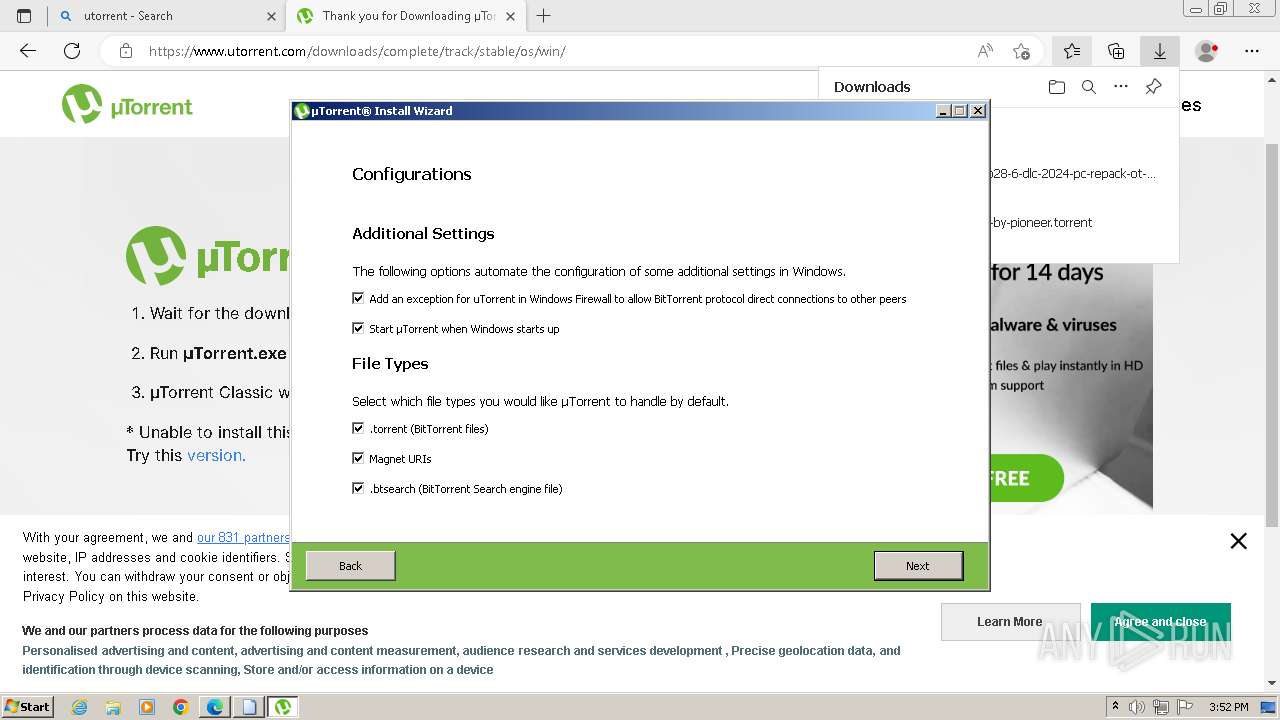Screen dimensions: 1280x720
Task: Open tab actions menu in Edge
Action: click(x=24, y=16)
